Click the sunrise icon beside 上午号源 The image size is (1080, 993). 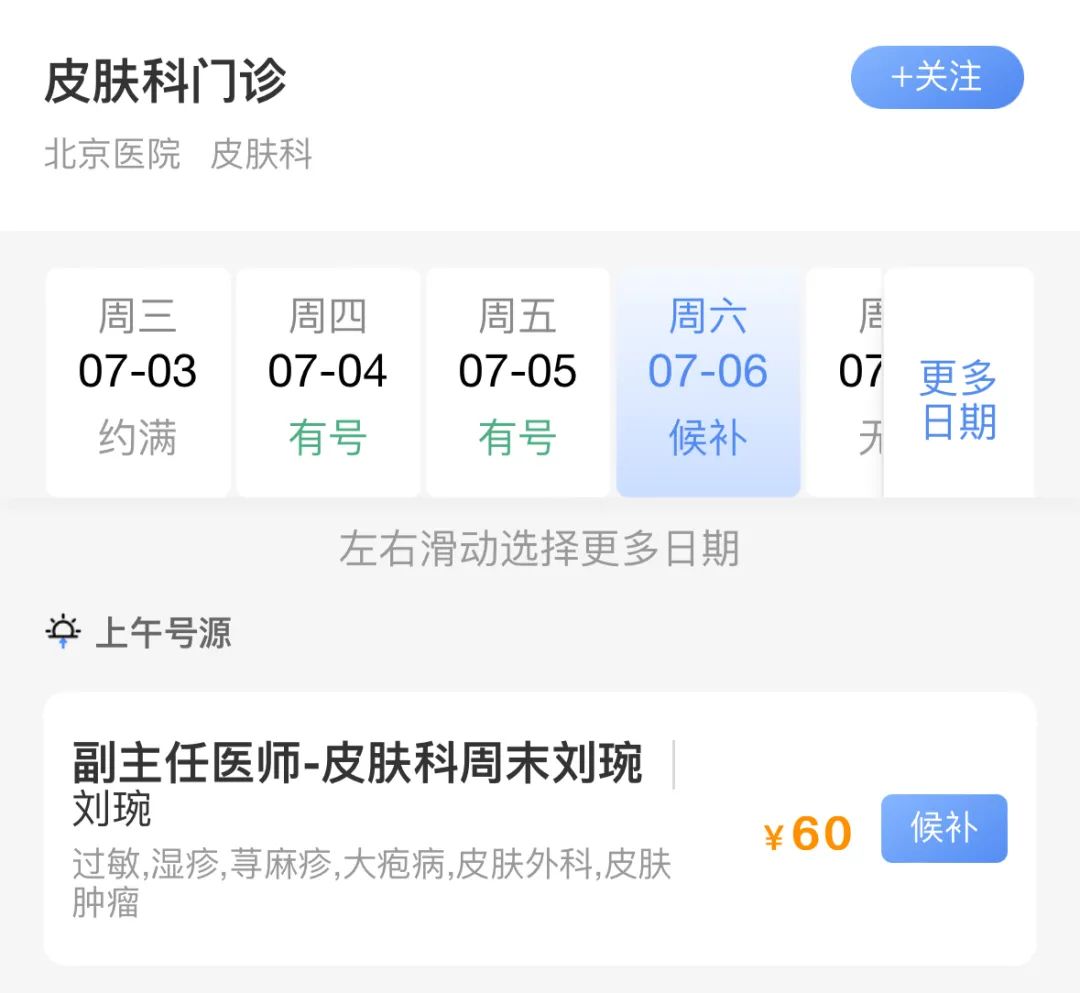tap(63, 632)
